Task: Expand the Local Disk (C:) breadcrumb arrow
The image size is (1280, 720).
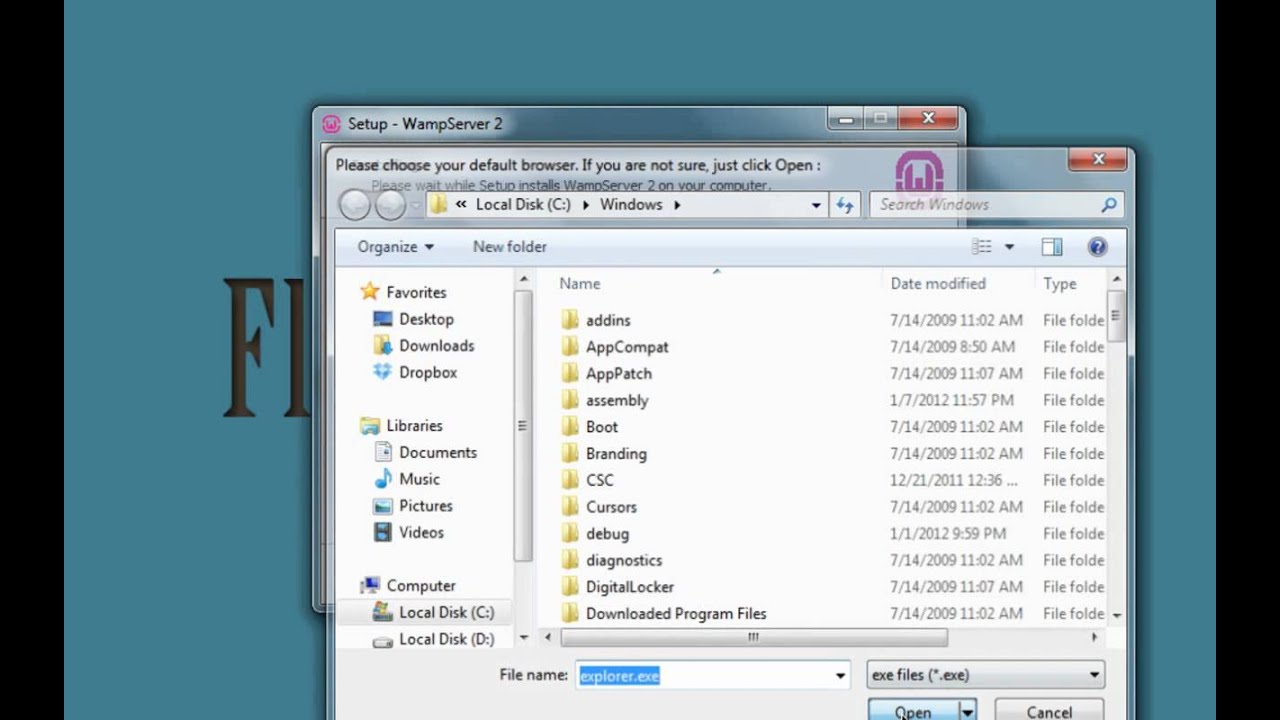Action: [586, 205]
